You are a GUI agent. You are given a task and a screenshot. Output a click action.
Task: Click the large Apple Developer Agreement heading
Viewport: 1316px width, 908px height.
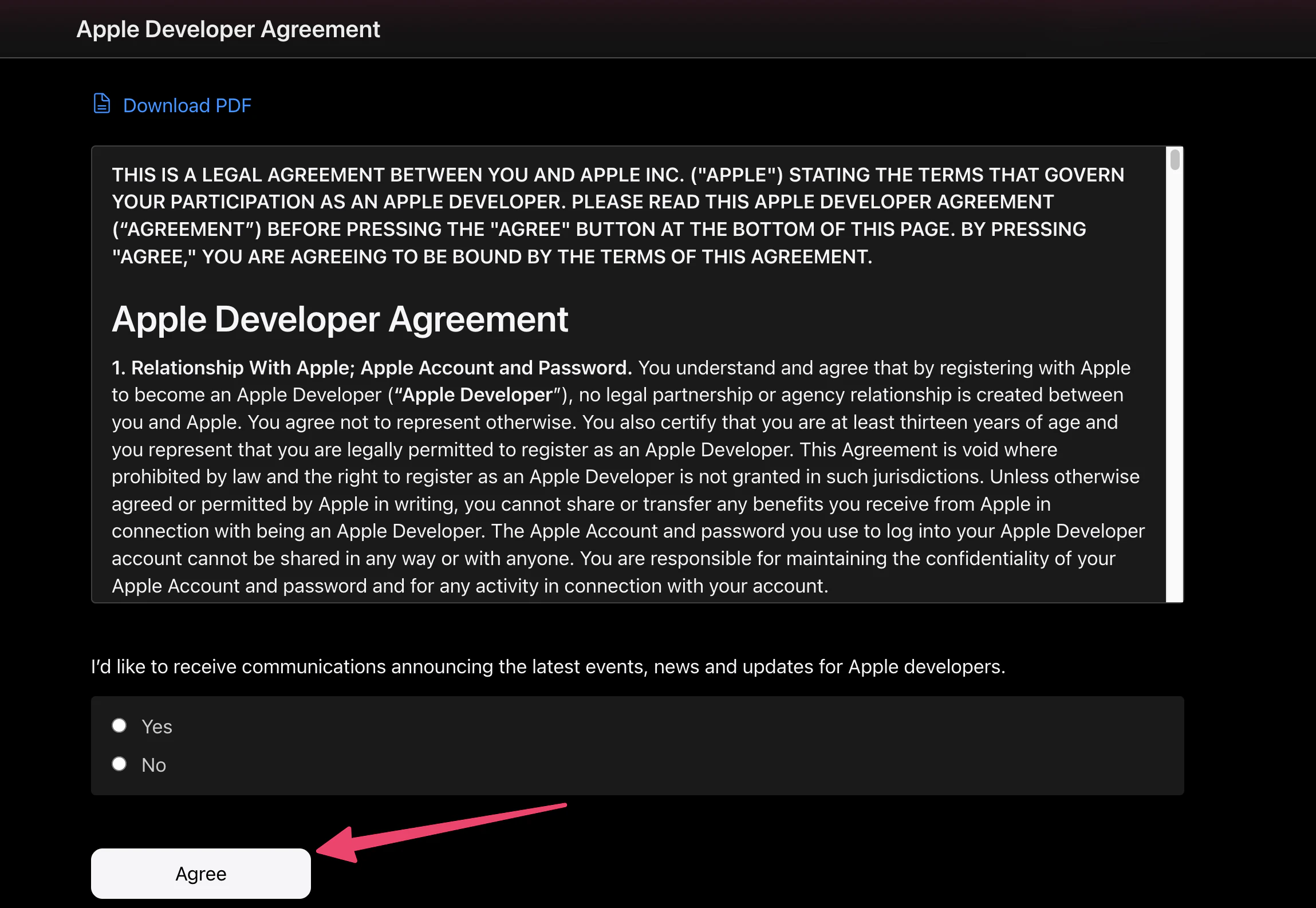[340, 319]
